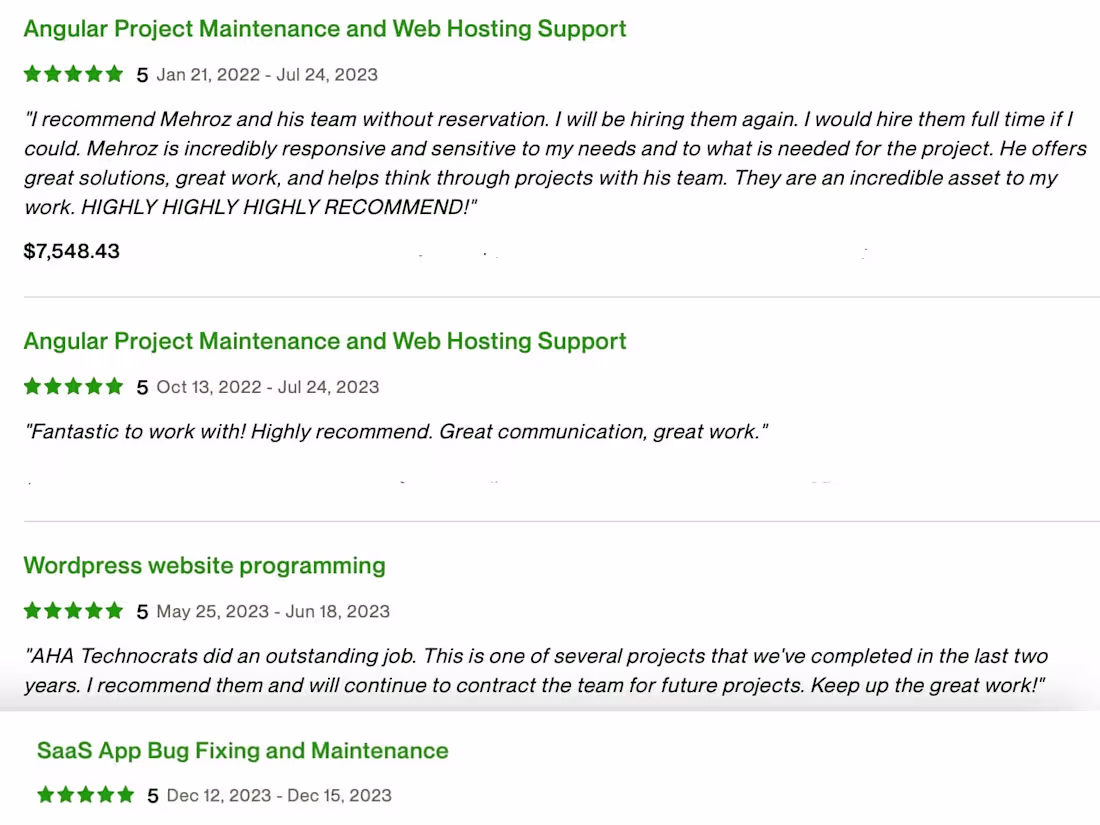
Task: Click the rating number 5 beside Oct 13, 2022
Action: [142, 388]
